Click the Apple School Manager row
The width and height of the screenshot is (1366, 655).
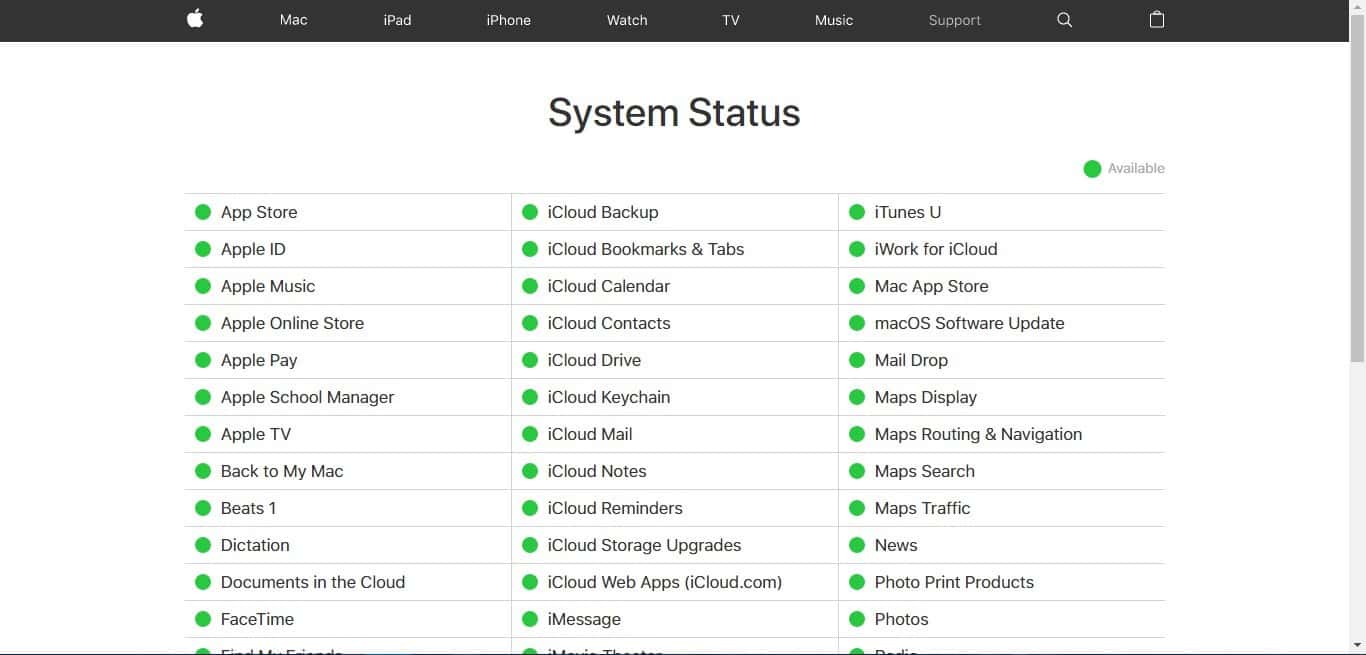pos(307,397)
